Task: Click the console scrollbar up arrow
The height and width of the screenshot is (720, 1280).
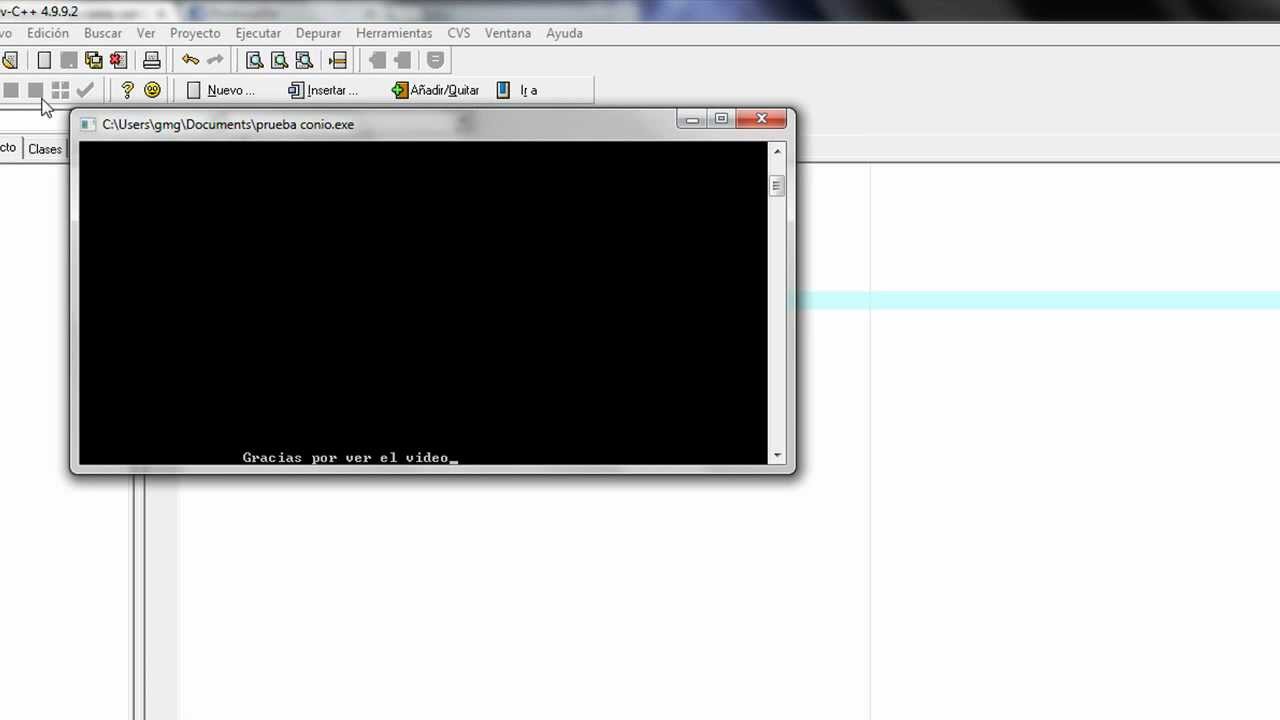Action: 777,151
